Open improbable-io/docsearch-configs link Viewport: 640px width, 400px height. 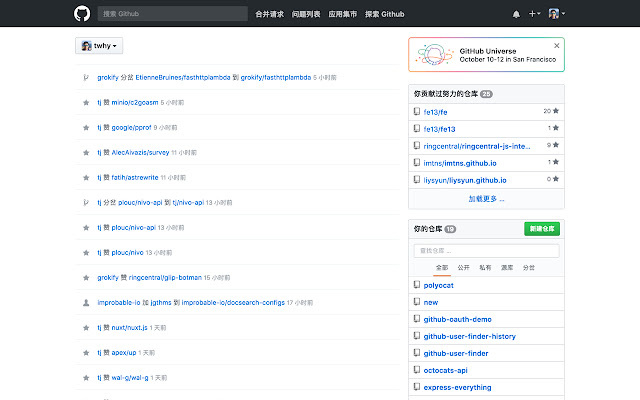click(233, 303)
